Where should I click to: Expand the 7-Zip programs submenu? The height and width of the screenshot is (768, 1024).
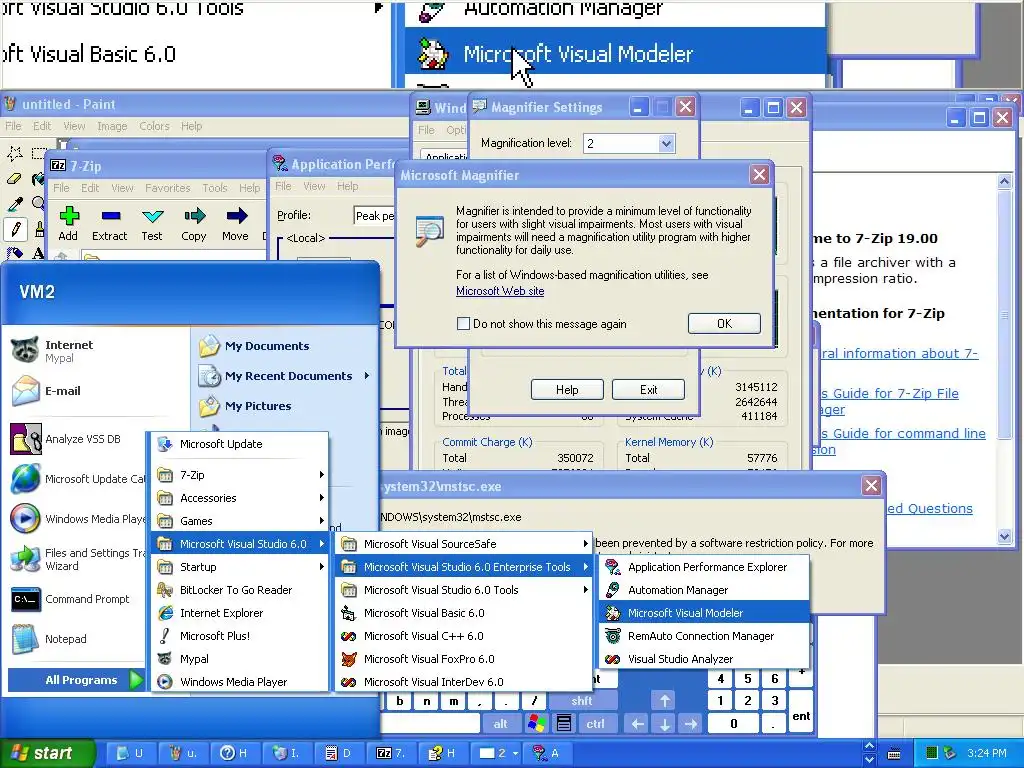point(239,475)
